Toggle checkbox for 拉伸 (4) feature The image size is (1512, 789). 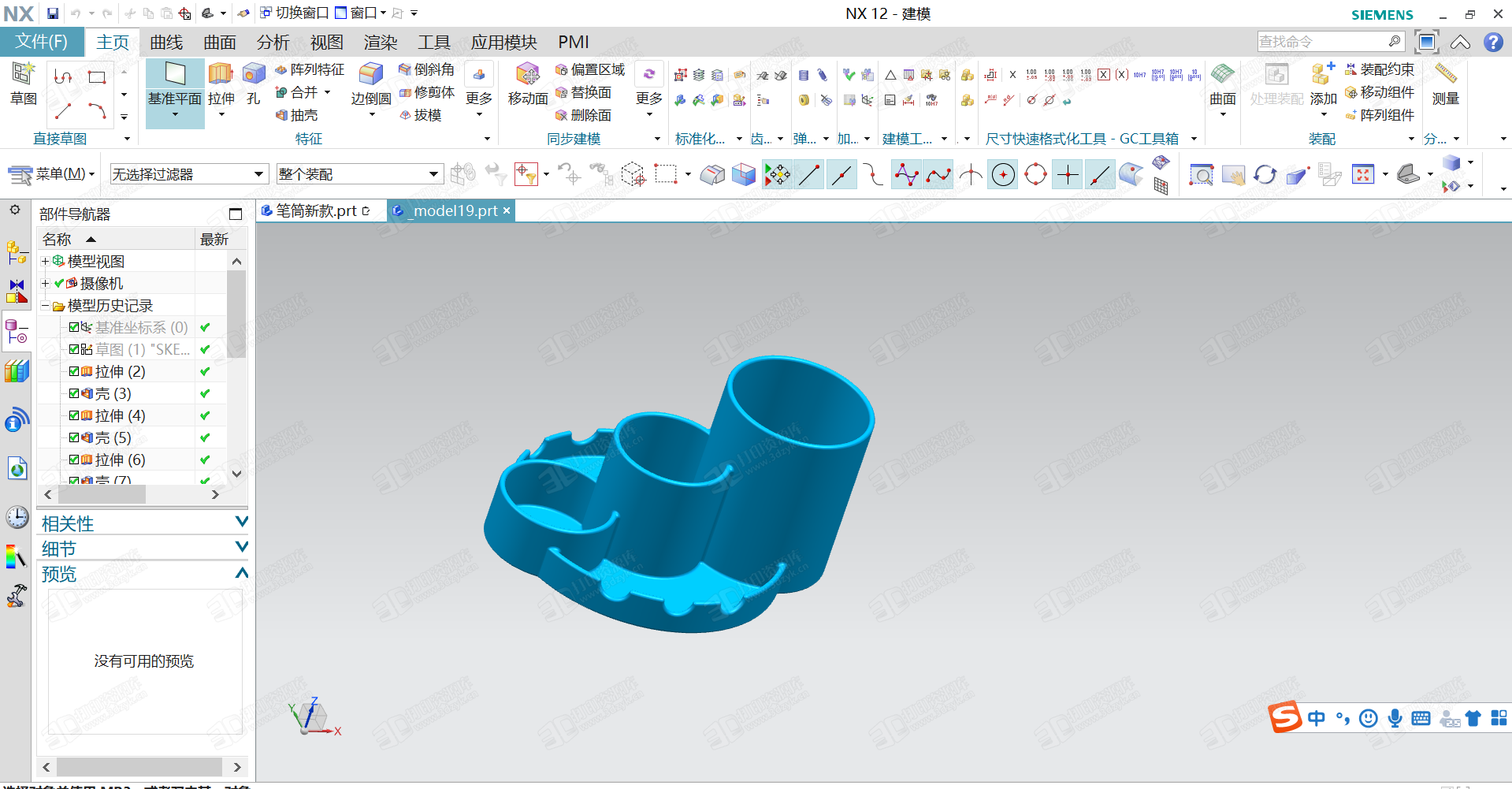[x=74, y=415]
